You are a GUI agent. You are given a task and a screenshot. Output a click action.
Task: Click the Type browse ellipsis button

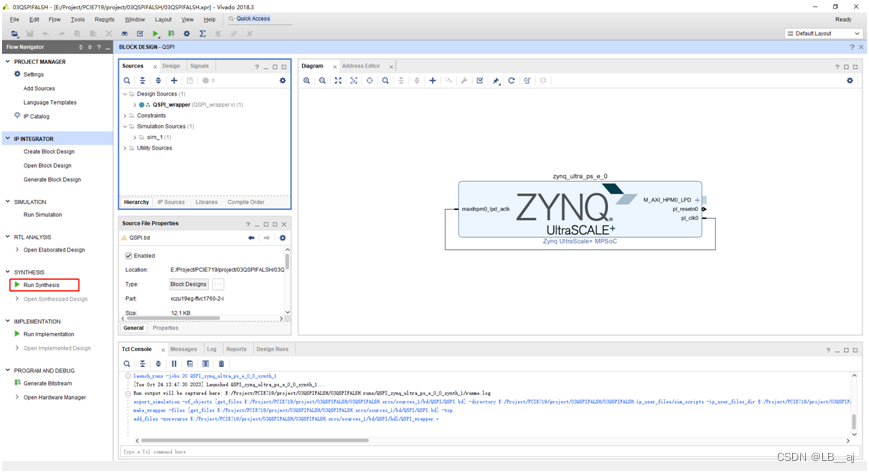point(218,284)
